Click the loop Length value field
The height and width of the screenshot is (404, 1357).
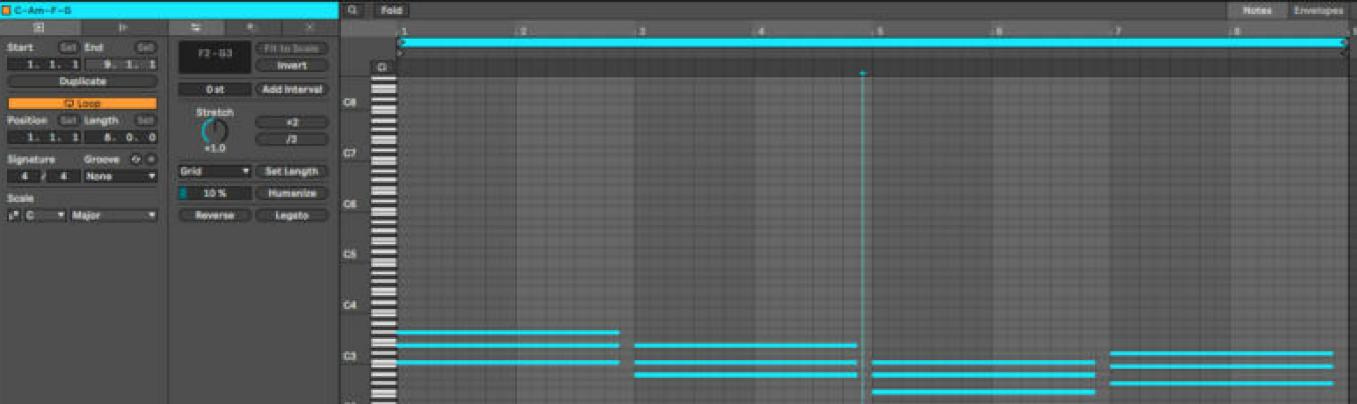pos(121,137)
